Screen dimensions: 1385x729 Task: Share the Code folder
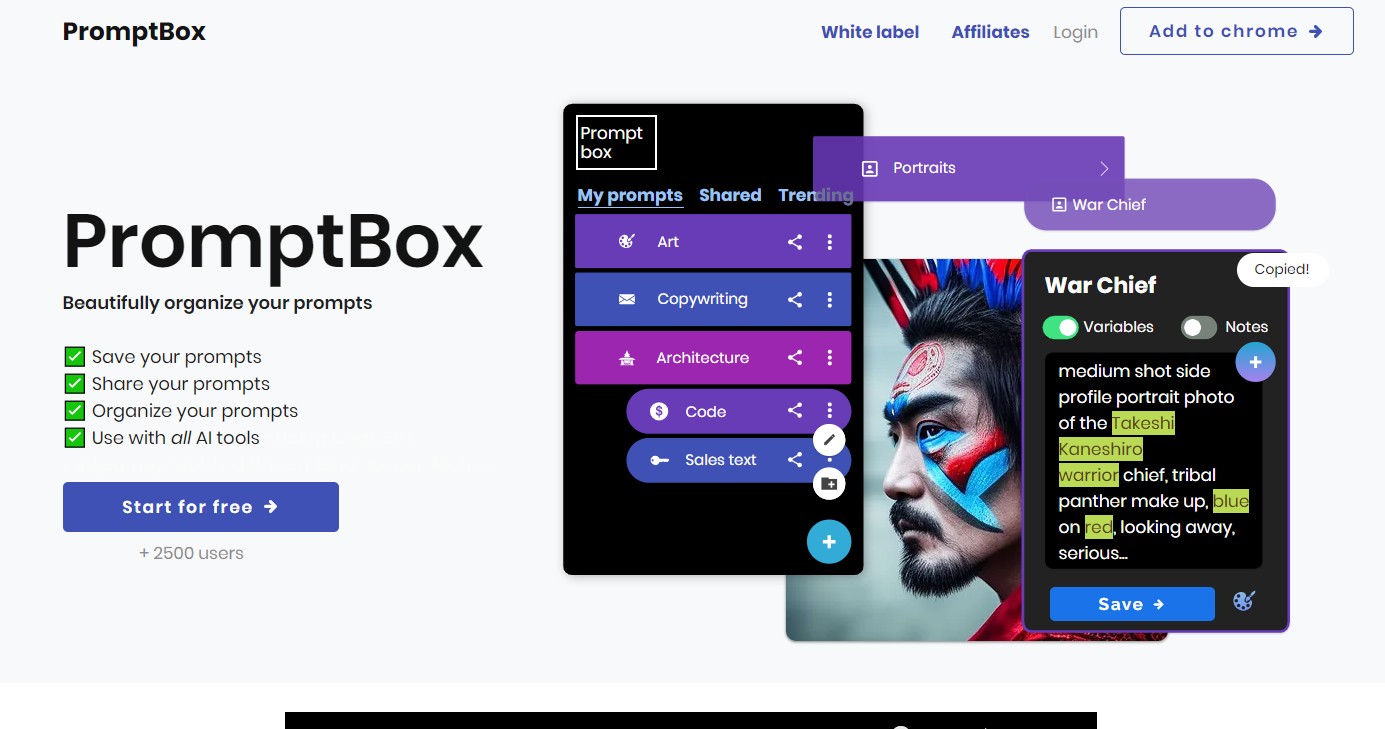795,411
